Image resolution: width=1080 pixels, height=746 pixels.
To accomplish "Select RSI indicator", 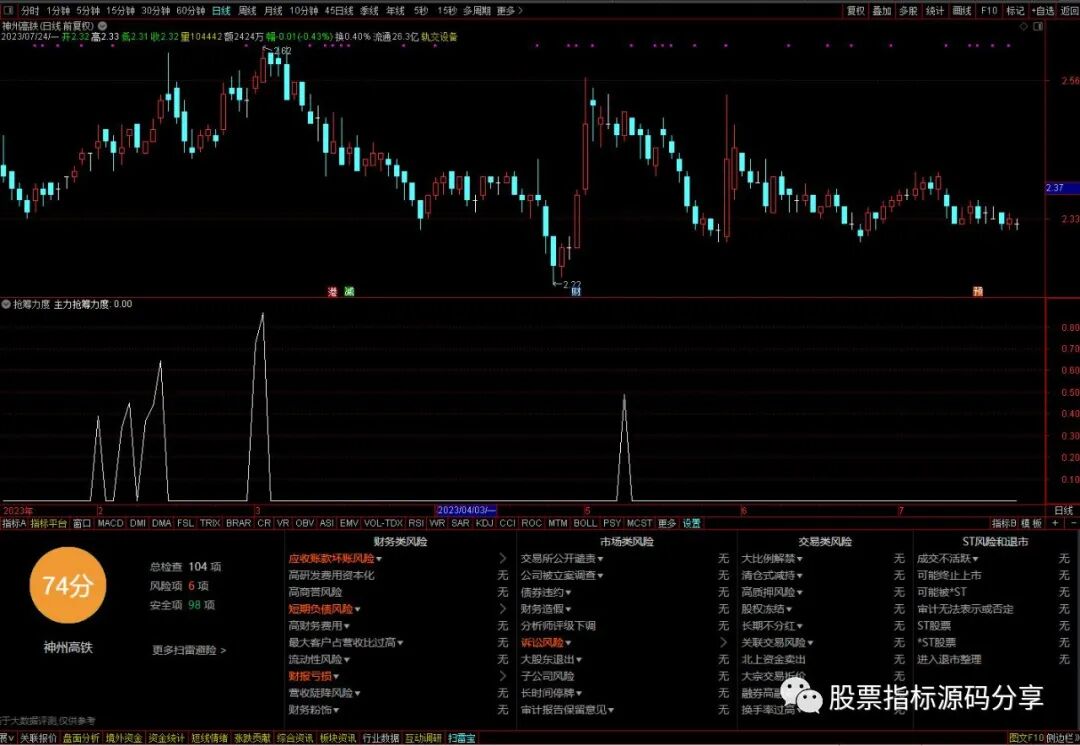I will tap(416, 524).
